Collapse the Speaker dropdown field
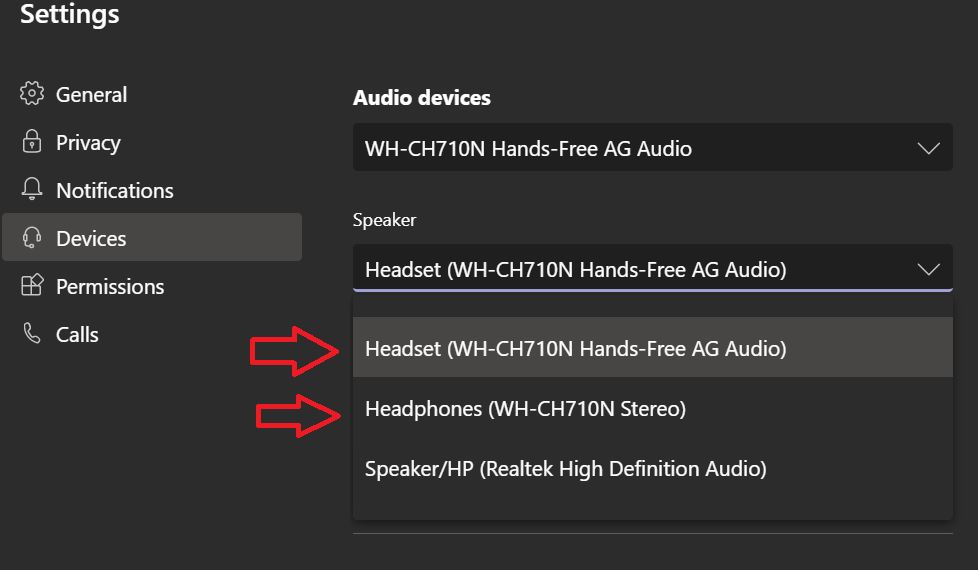Screen dimensions: 978x570 pos(652,268)
